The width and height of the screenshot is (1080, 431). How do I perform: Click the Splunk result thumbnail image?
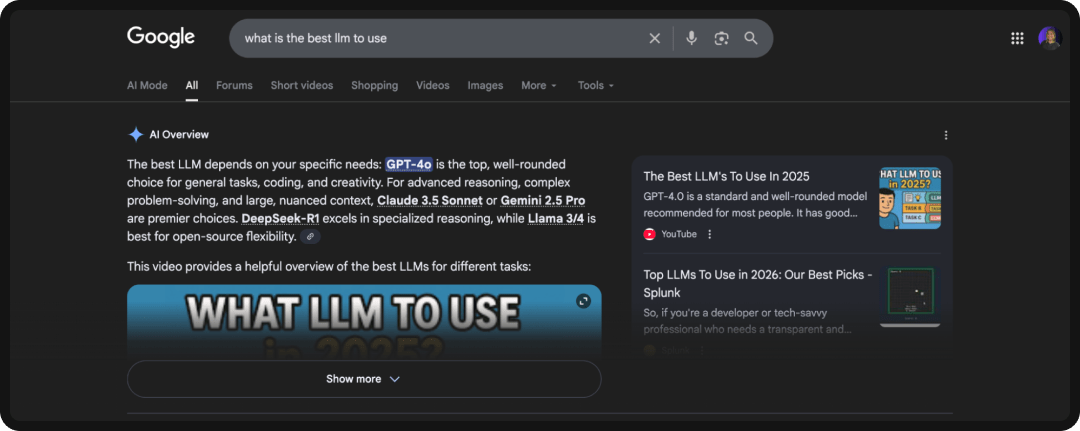click(910, 297)
